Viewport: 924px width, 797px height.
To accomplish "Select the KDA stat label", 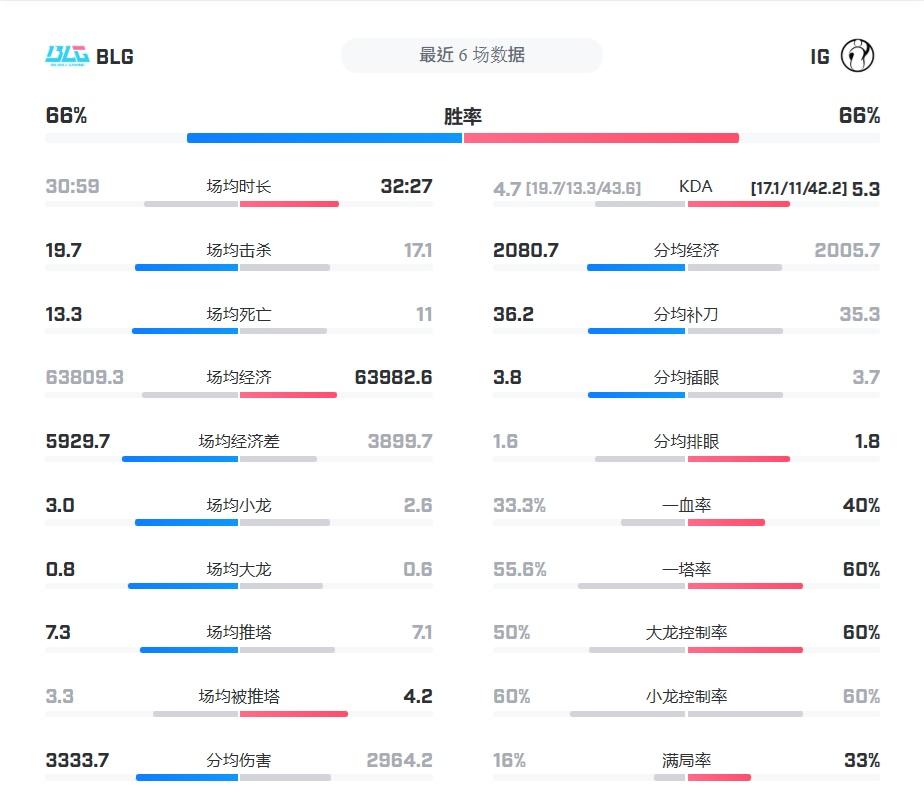I will coord(695,187).
